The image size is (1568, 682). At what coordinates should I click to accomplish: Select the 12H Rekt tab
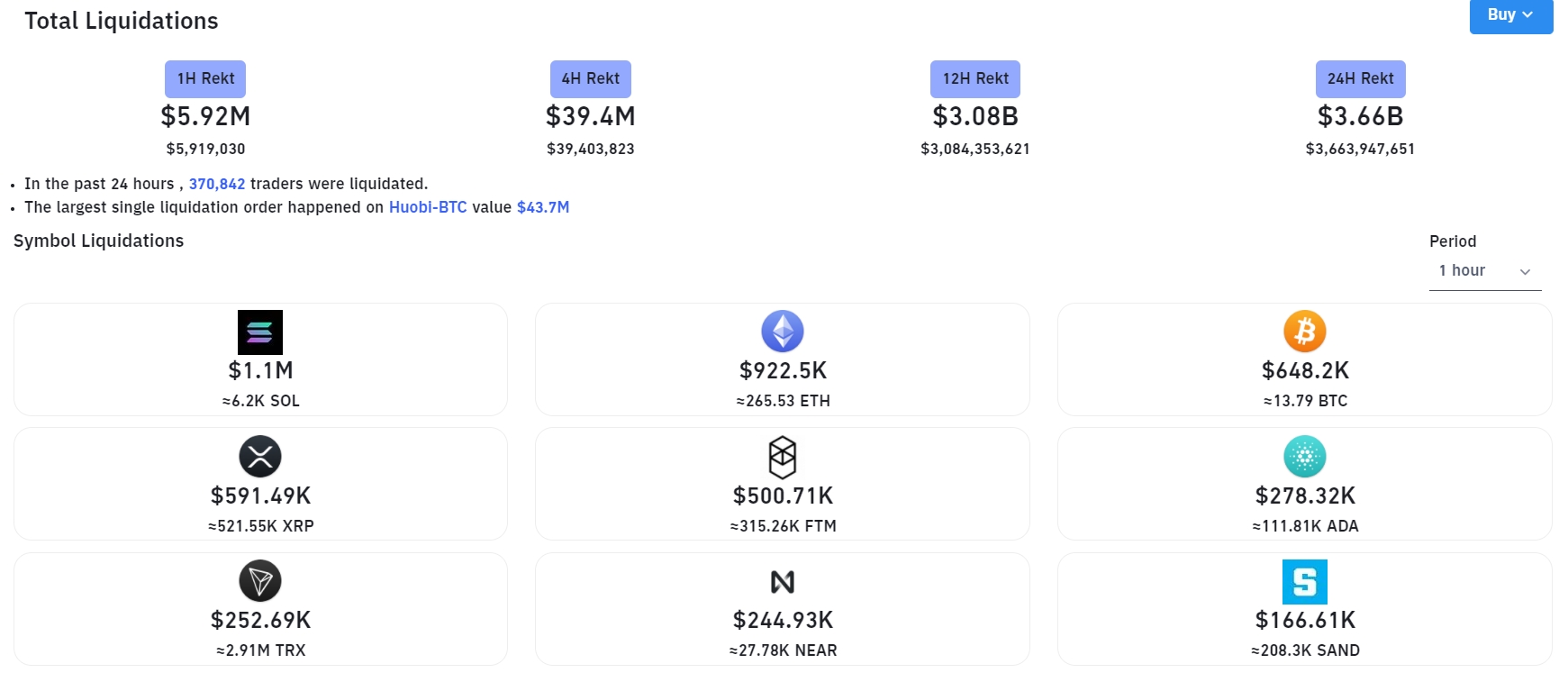click(x=975, y=79)
